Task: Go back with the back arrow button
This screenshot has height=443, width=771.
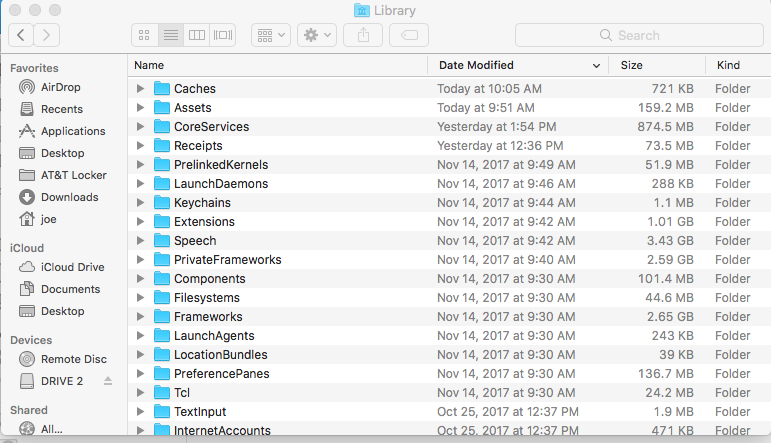Action: point(21,35)
